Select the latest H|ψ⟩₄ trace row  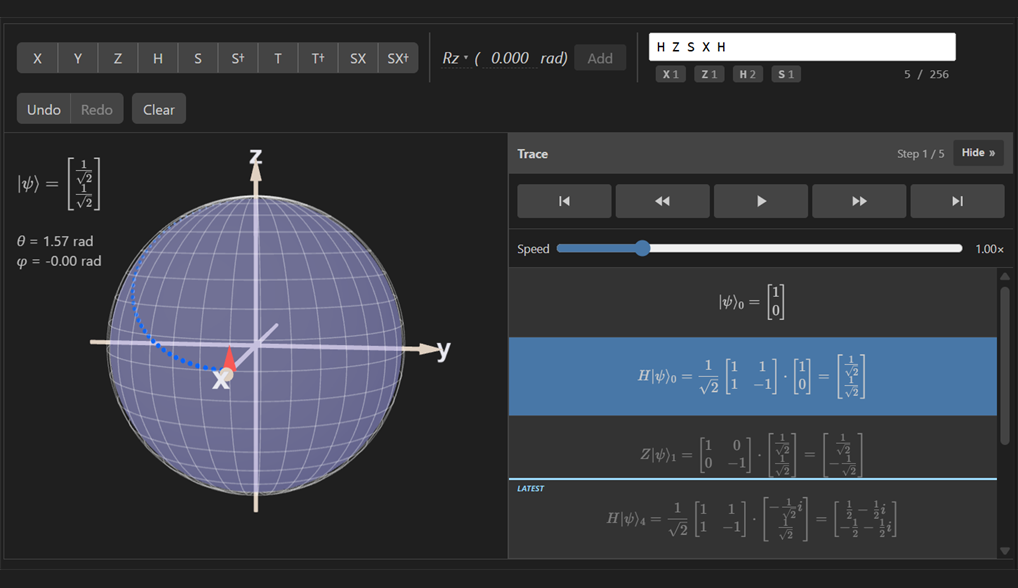click(752, 519)
